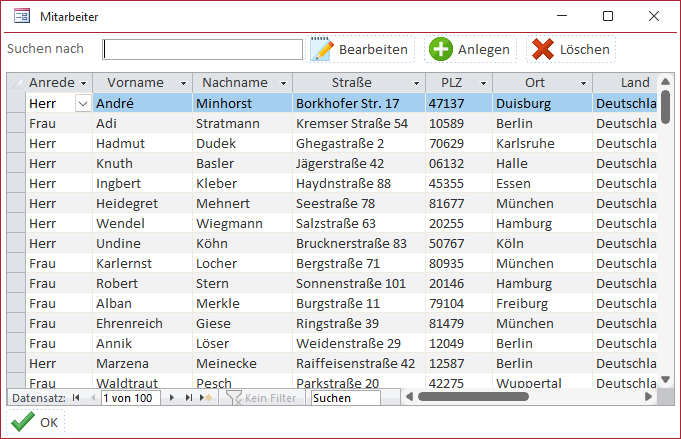Viewport: 681px width, 439px height.
Task: Go to first record navigation arrow
Action: [76, 397]
